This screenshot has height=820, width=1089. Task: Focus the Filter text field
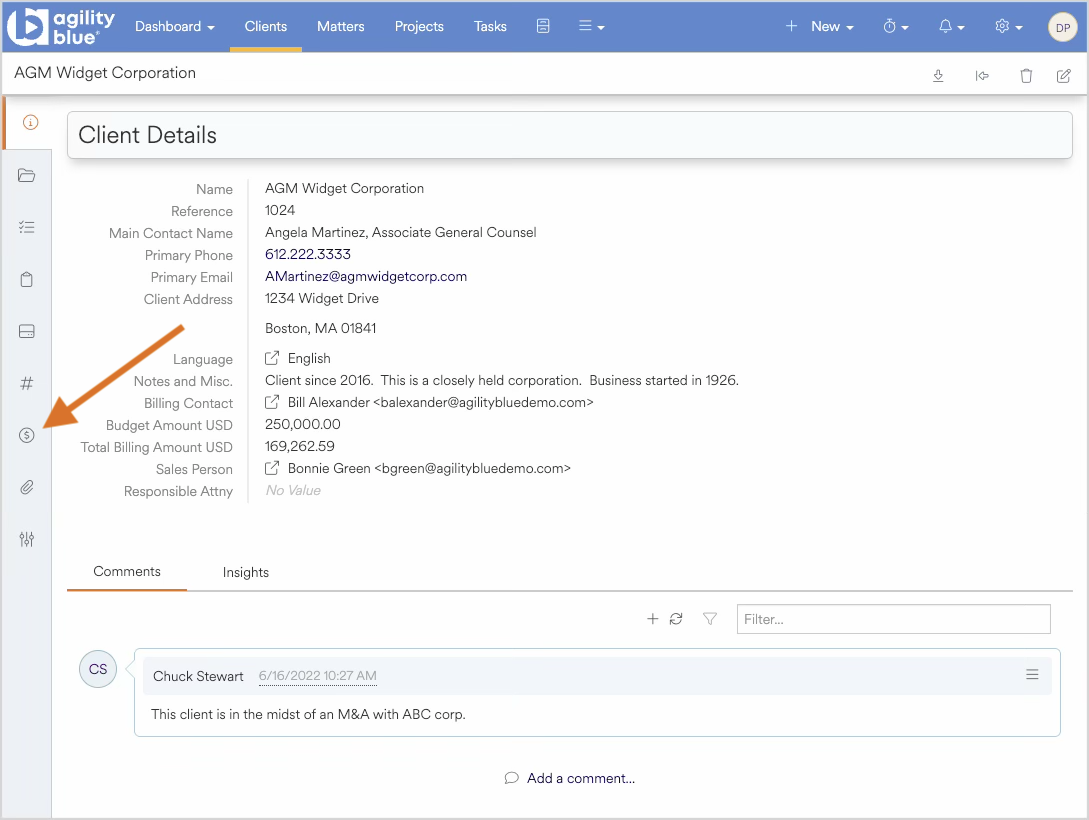click(893, 619)
